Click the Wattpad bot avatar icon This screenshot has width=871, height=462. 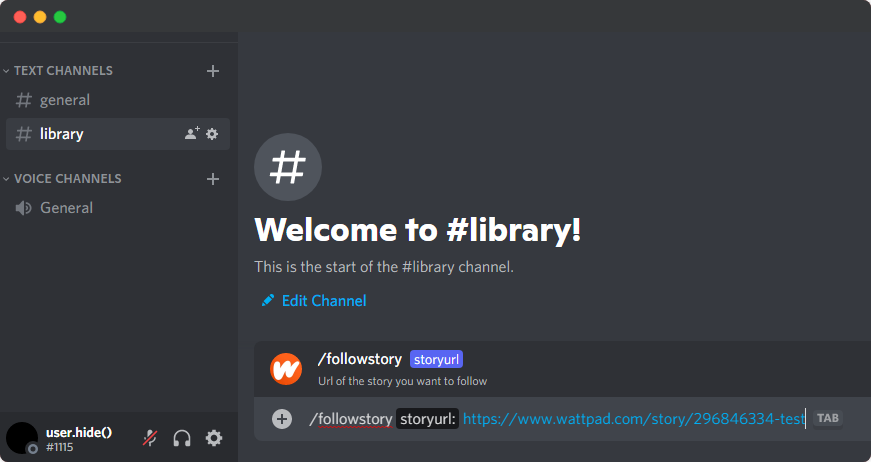point(286,369)
